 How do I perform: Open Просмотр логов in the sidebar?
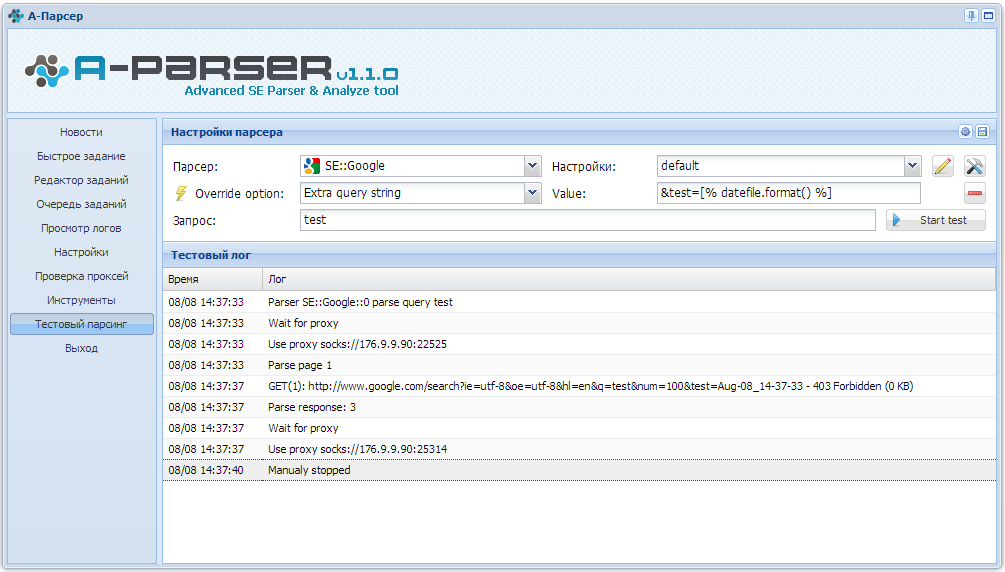tap(81, 228)
